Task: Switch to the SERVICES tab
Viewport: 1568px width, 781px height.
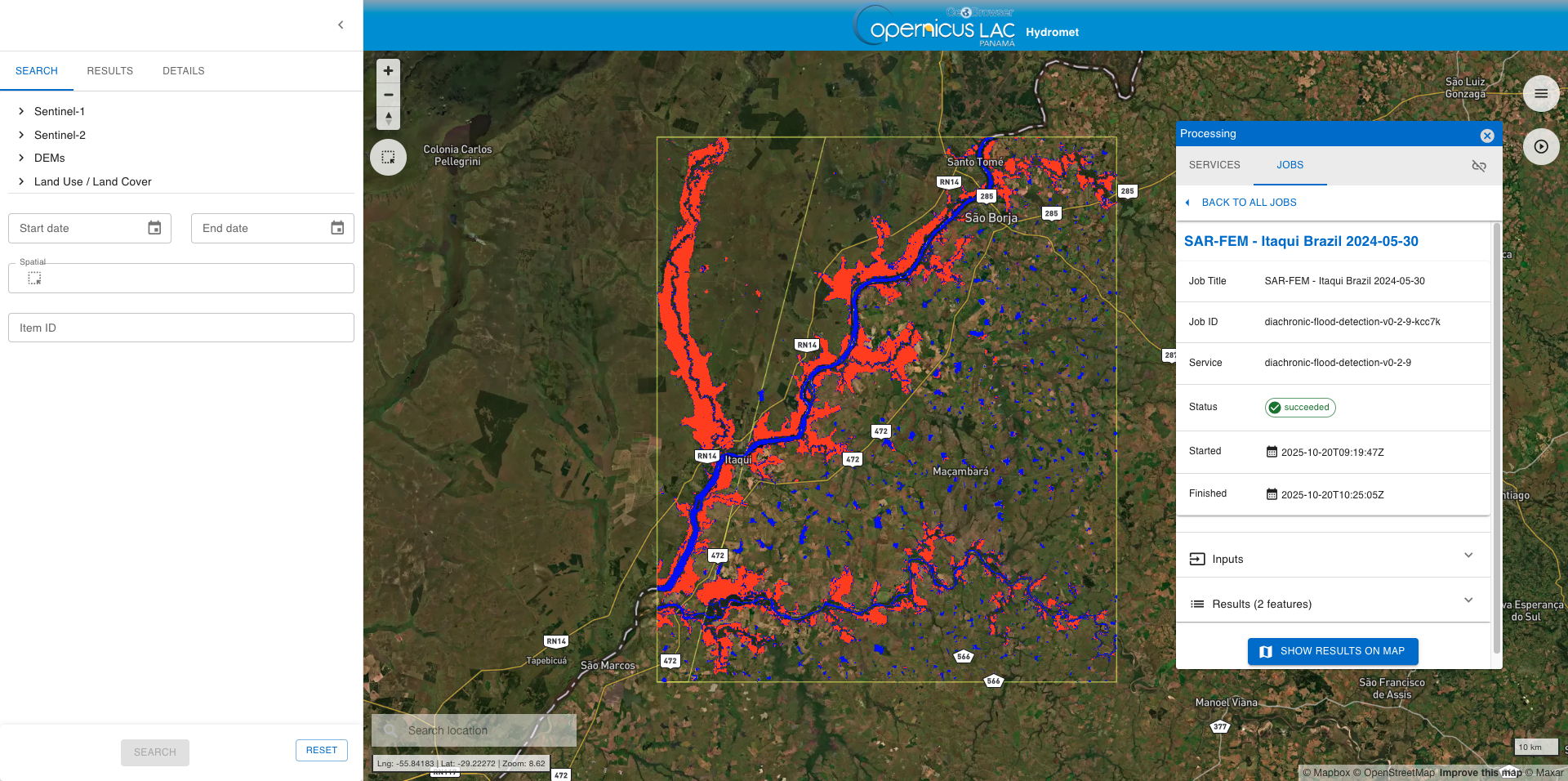Action: 1214,165
